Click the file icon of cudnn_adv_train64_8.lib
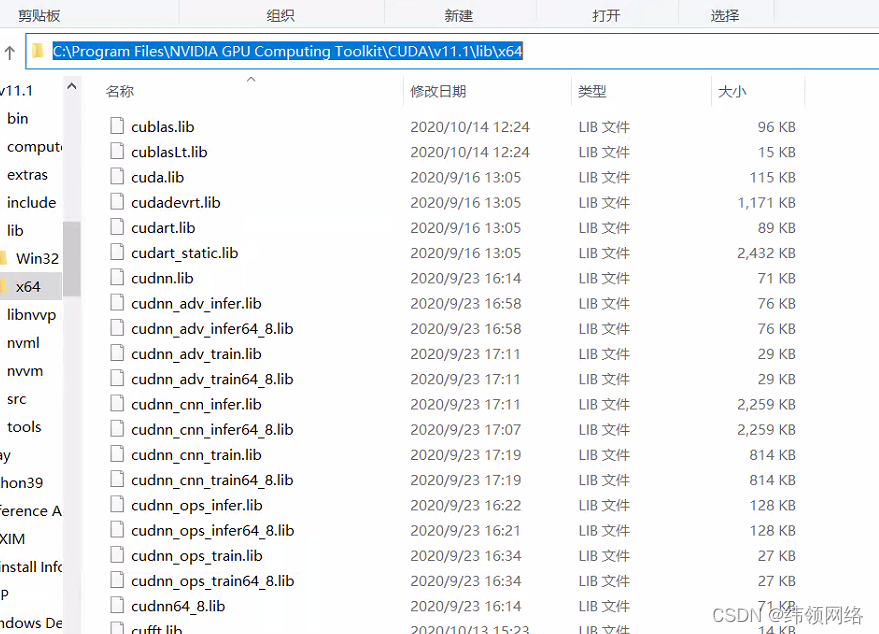The height and width of the screenshot is (634, 879). pyautogui.click(x=117, y=378)
